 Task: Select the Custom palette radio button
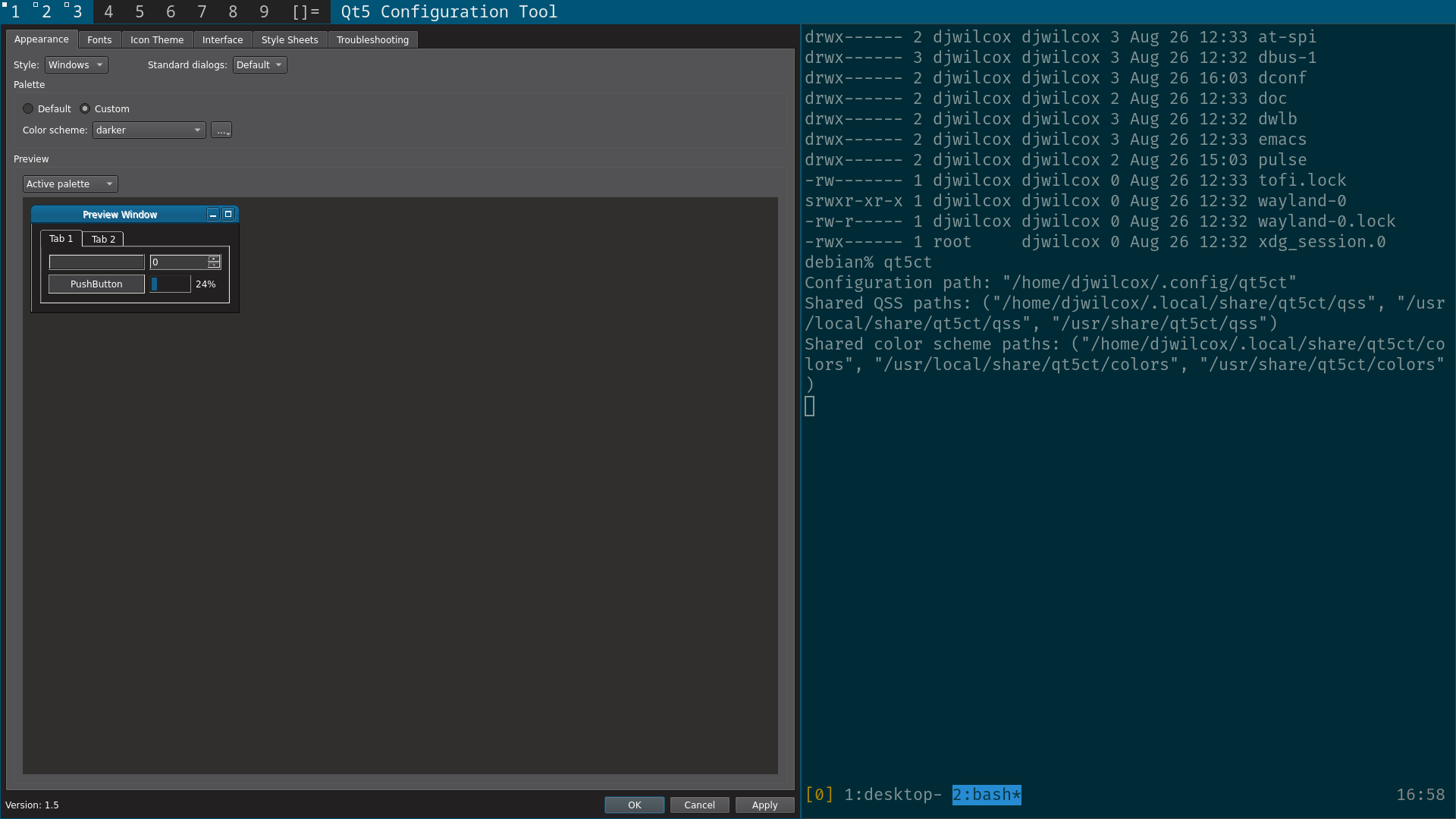coord(85,109)
